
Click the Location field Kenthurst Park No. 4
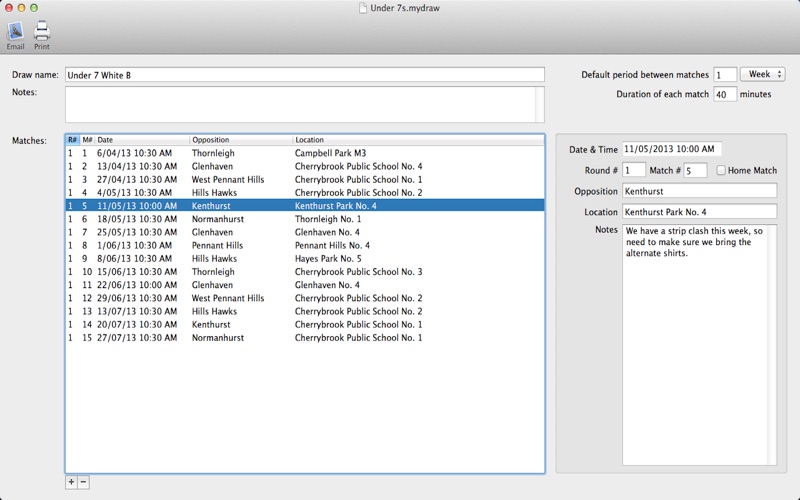(x=699, y=212)
